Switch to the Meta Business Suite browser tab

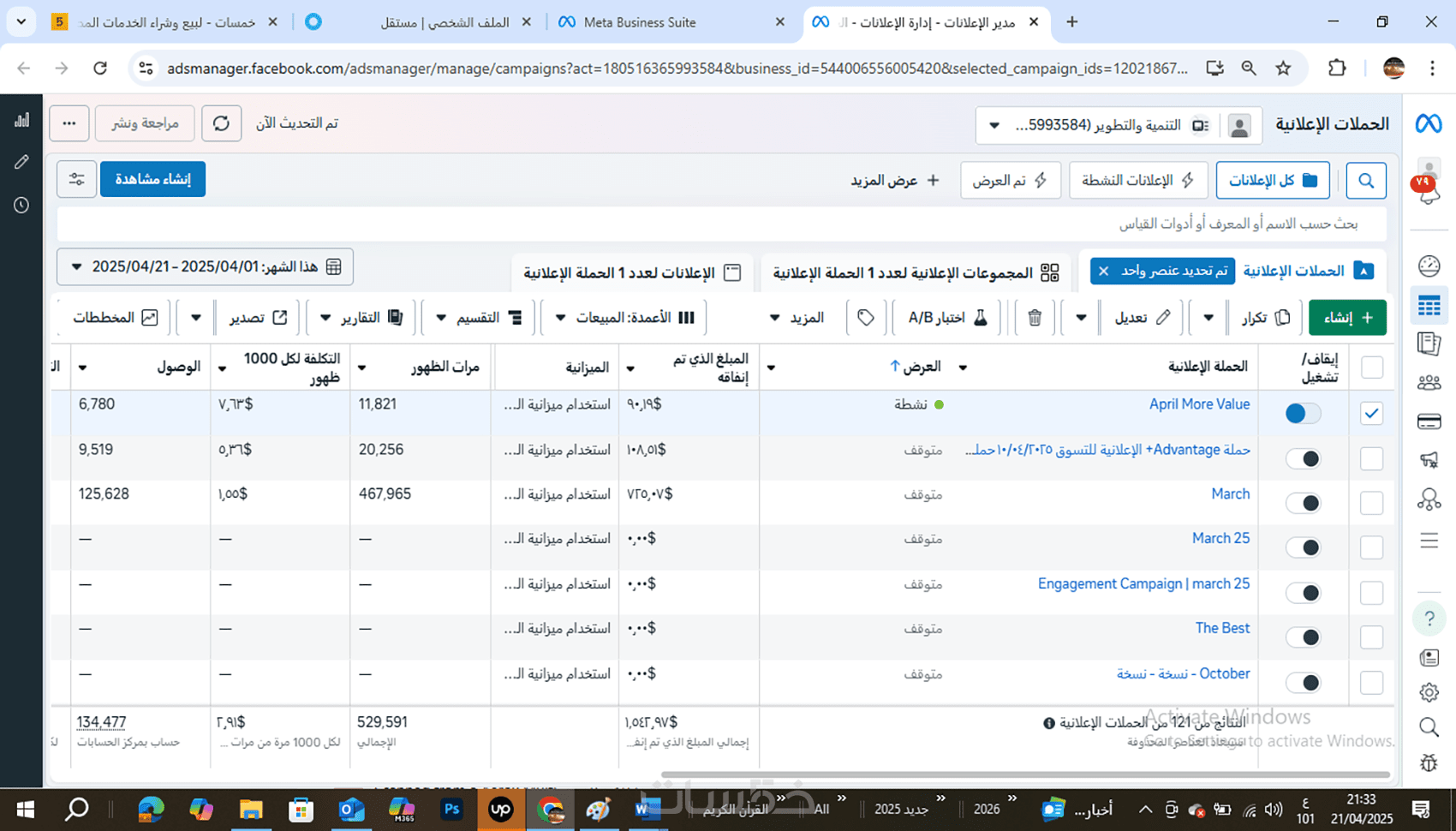671,22
